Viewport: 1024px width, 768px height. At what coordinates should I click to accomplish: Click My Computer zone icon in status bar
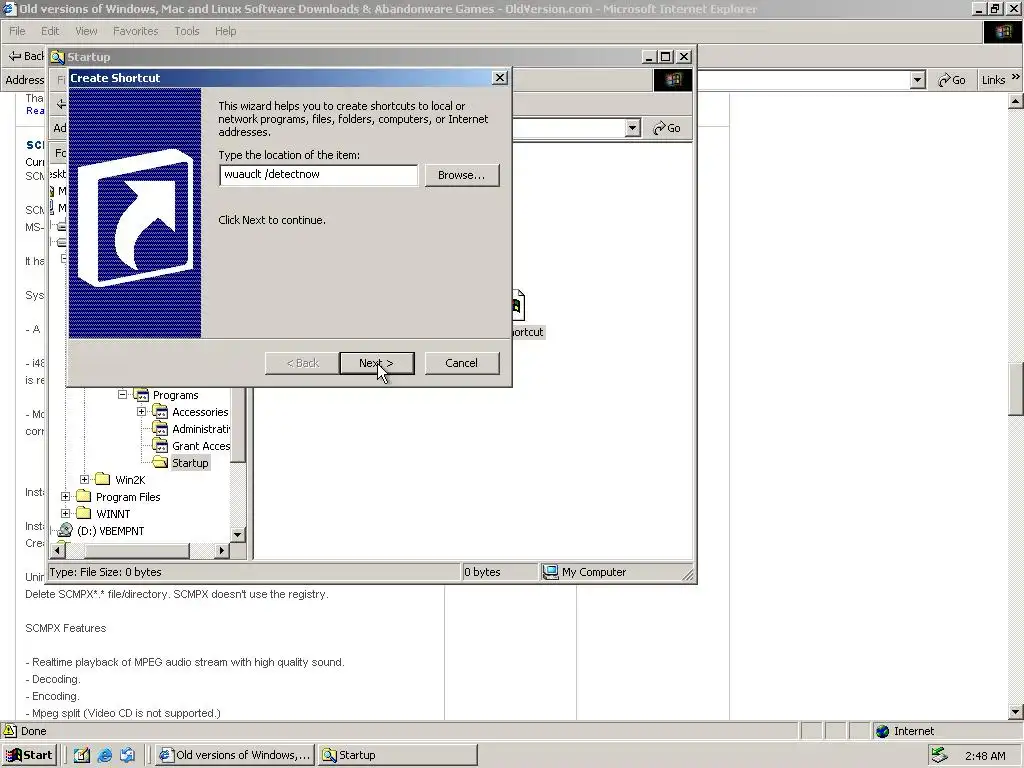(551, 572)
